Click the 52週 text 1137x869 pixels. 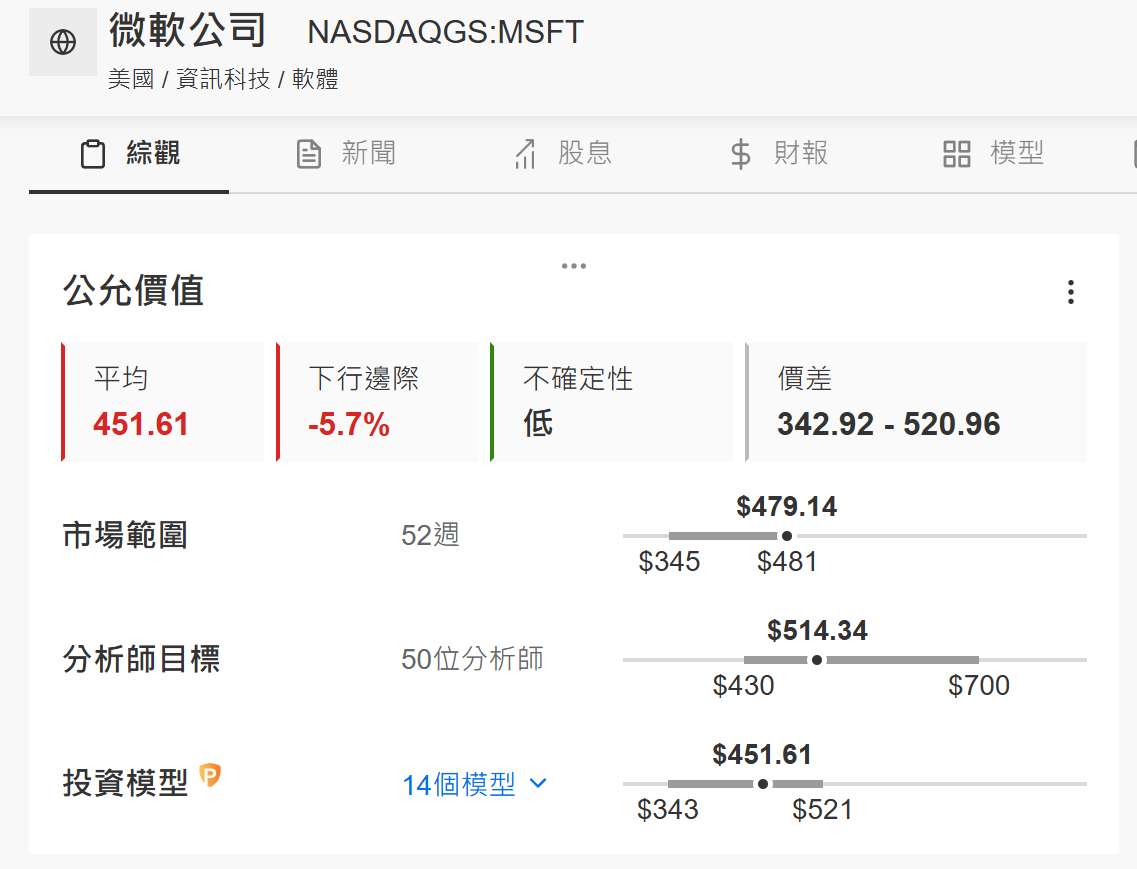431,535
